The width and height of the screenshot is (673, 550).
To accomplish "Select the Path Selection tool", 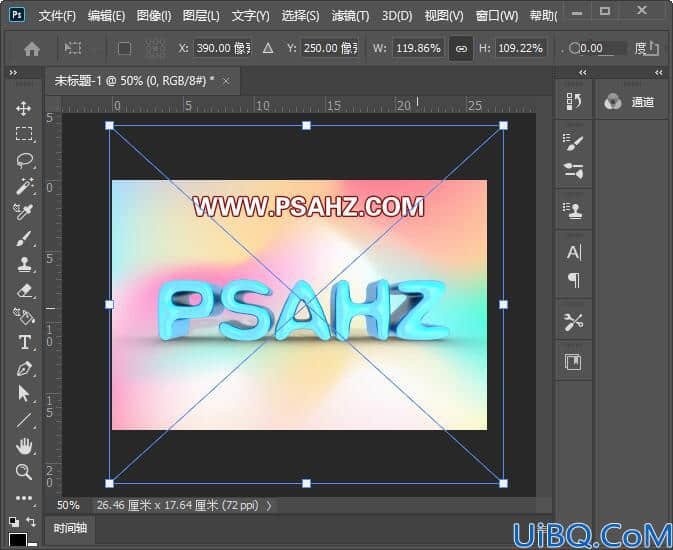I will [x=24, y=394].
